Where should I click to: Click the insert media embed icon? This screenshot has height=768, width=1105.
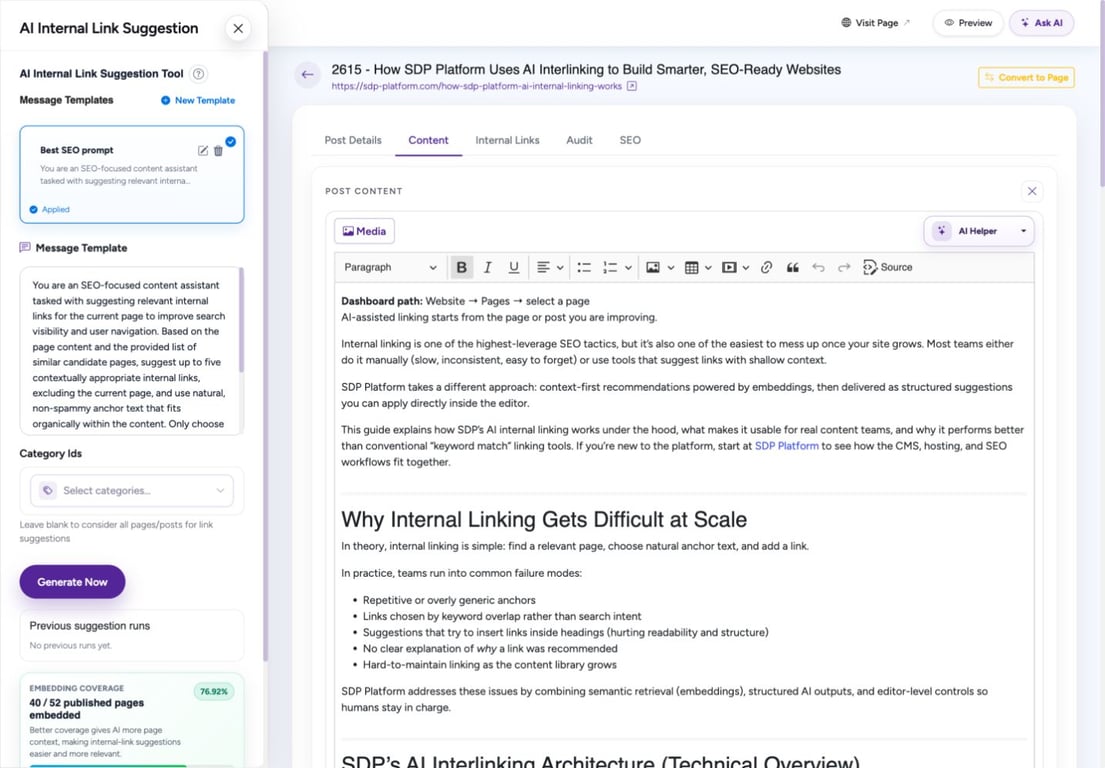click(x=729, y=268)
